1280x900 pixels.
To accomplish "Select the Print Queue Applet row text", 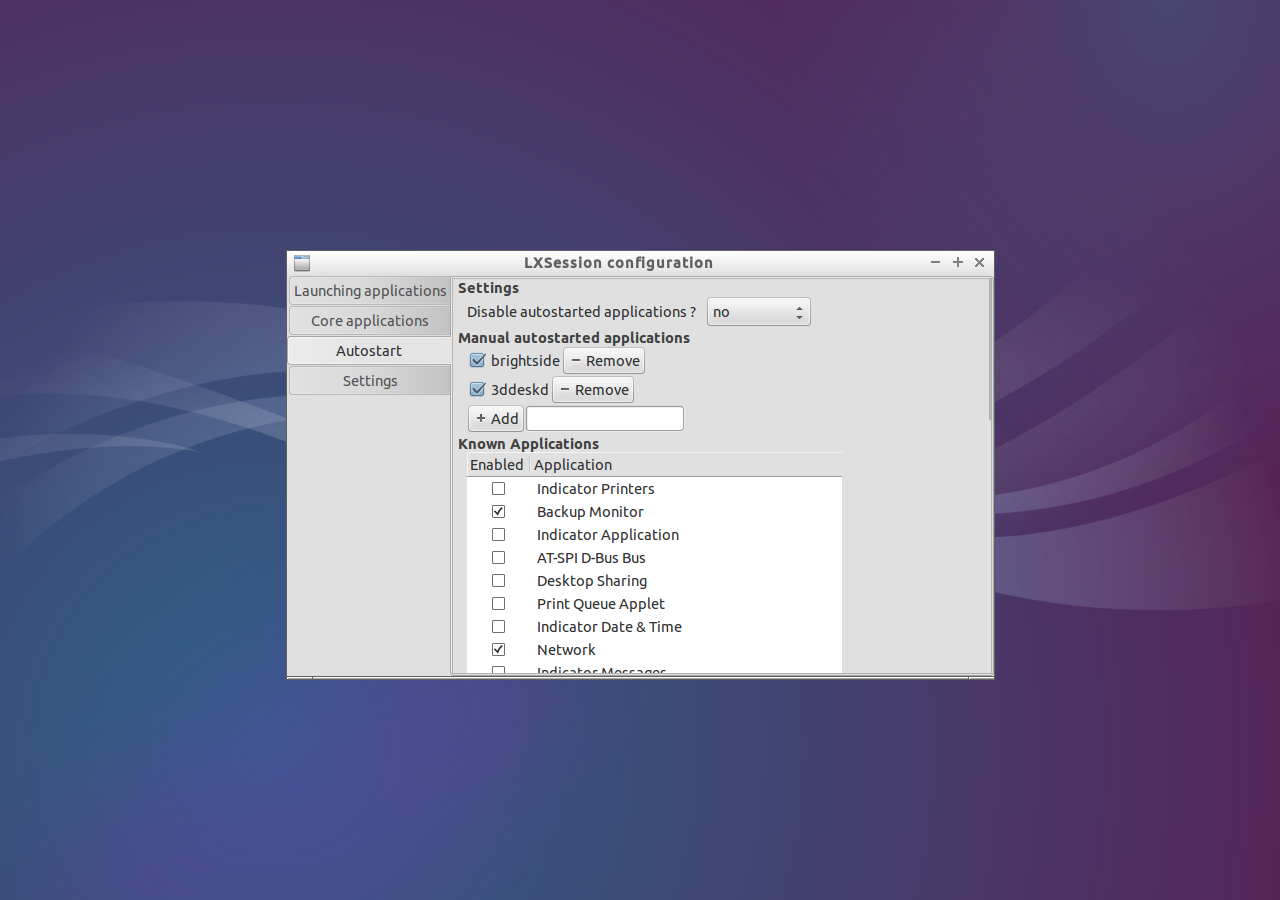I will (x=601, y=604).
